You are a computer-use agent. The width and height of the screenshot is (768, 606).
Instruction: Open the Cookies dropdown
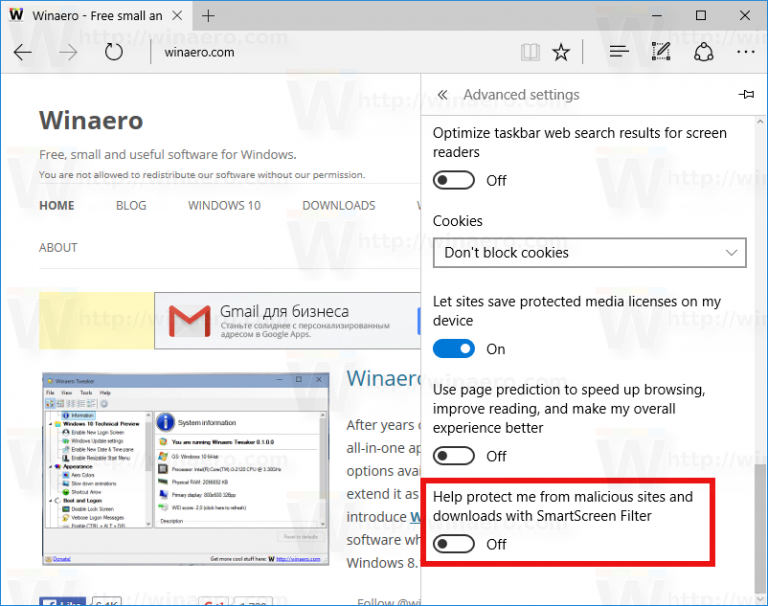[x=589, y=253]
